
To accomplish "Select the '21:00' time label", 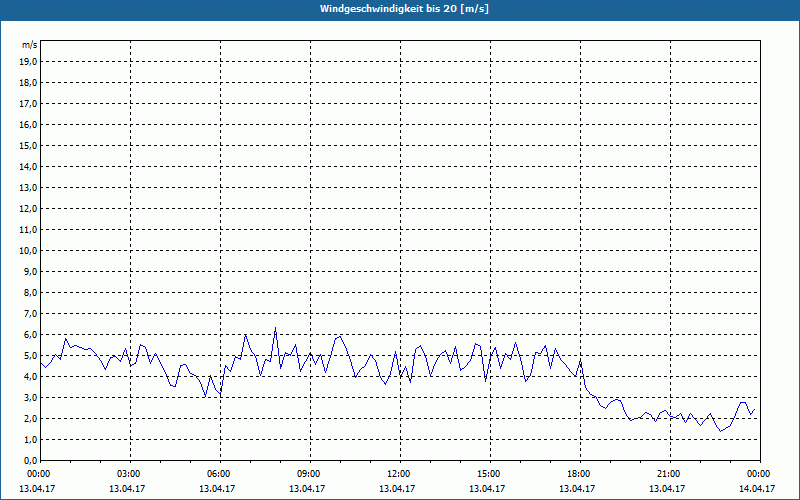I will tap(670, 474).
